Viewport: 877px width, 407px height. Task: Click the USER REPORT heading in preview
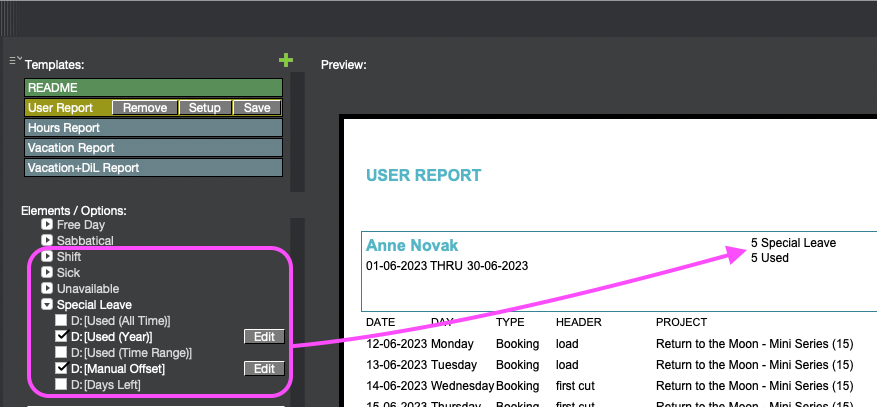click(423, 175)
